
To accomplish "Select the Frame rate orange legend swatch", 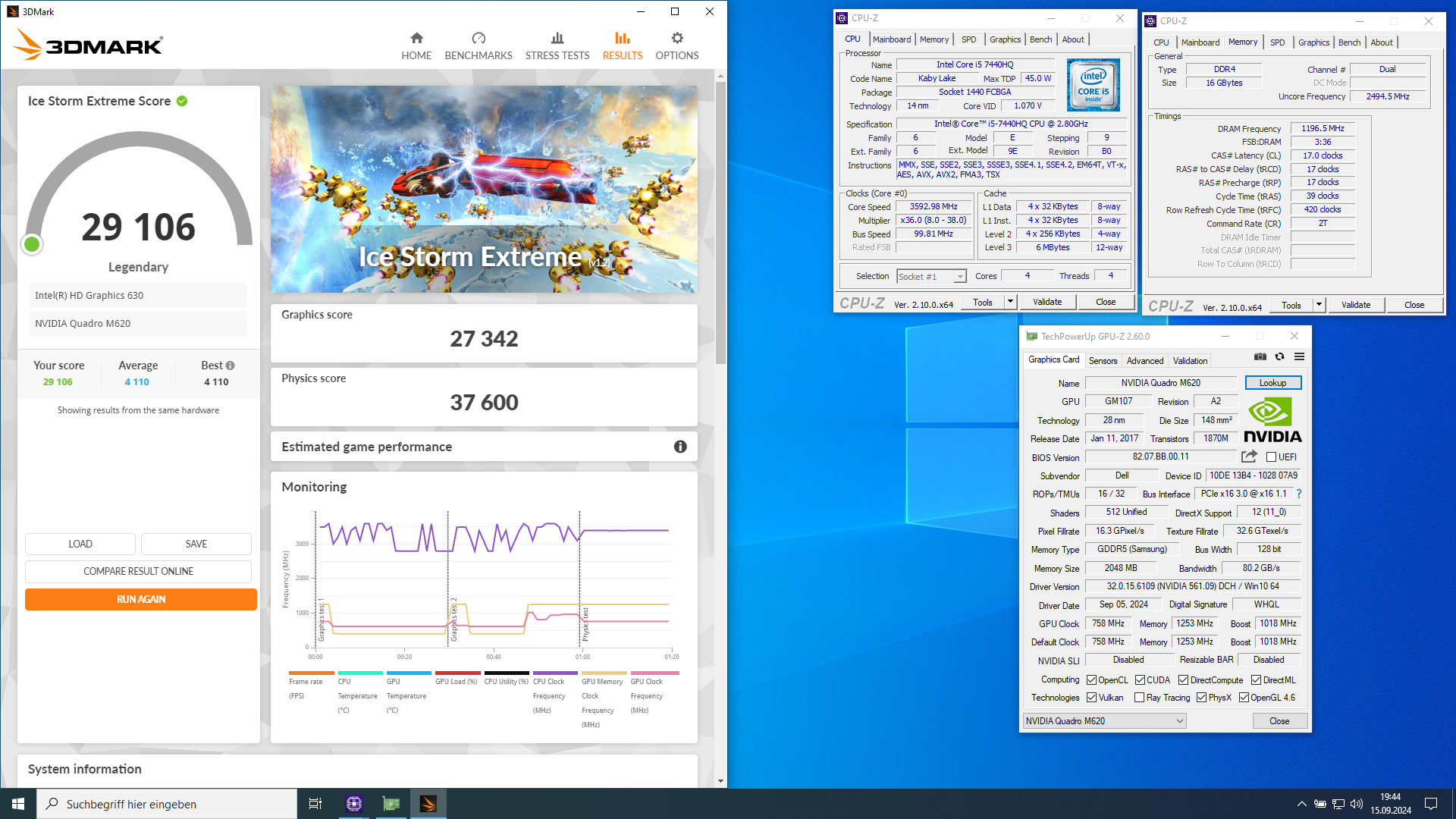I will coord(311,673).
